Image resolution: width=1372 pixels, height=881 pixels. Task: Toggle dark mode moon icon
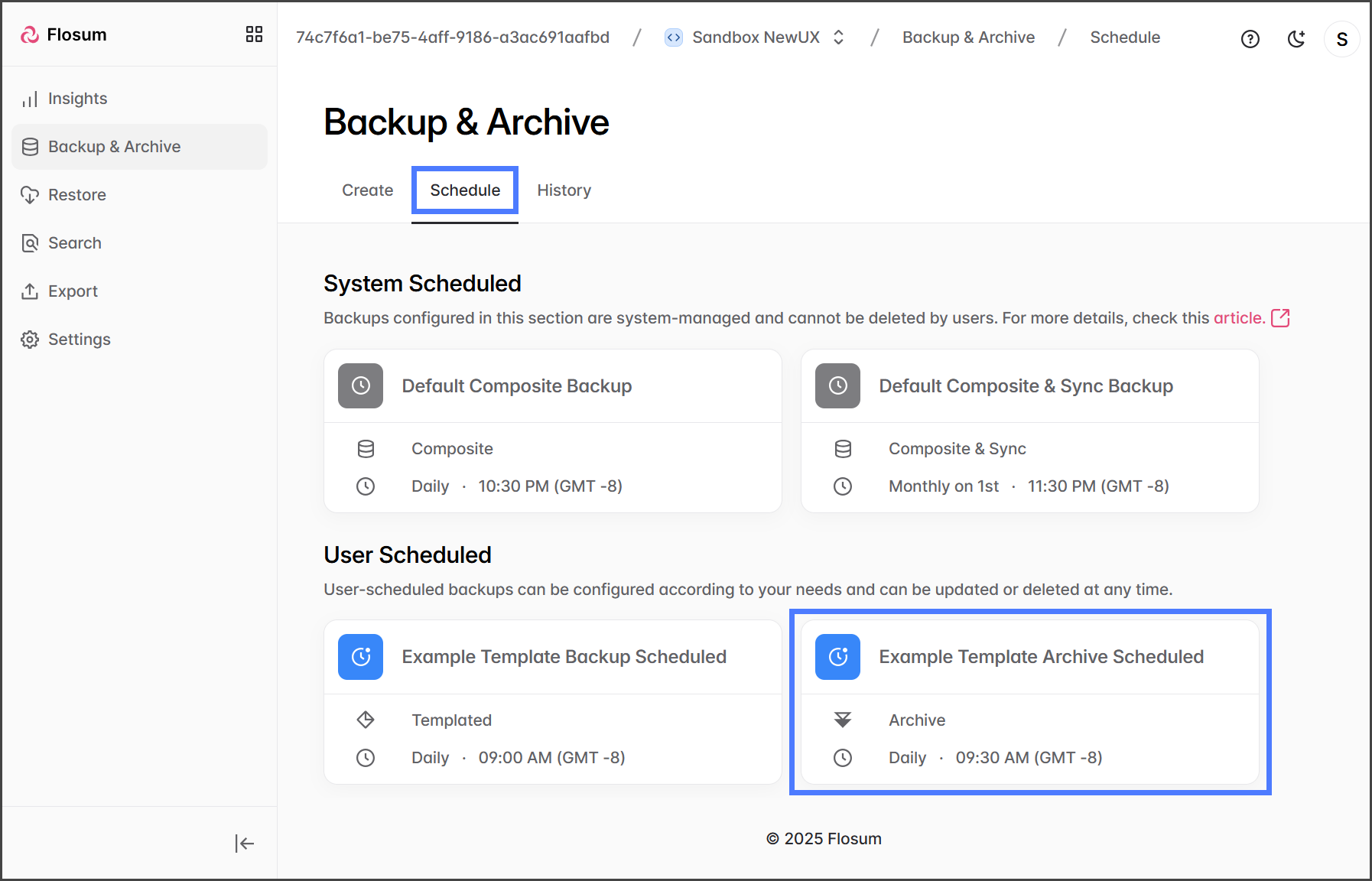1296,39
